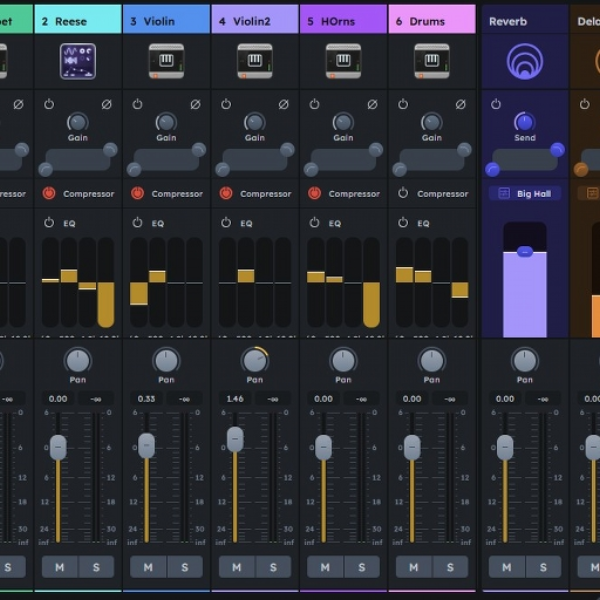Click the Violin2 track sampler icon
Screen dimensions: 600x600
coord(255,61)
